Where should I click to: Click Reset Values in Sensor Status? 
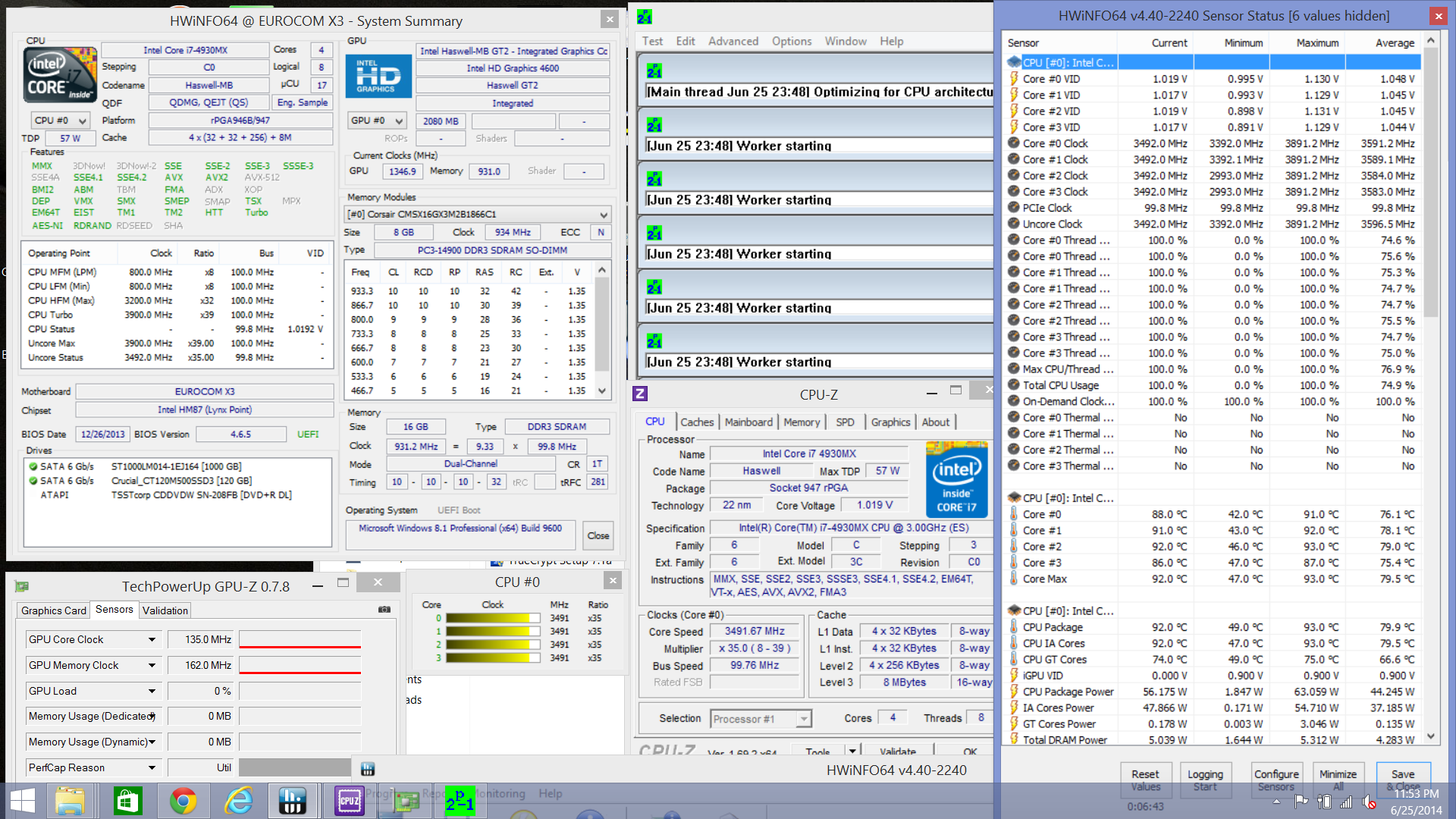(1145, 780)
